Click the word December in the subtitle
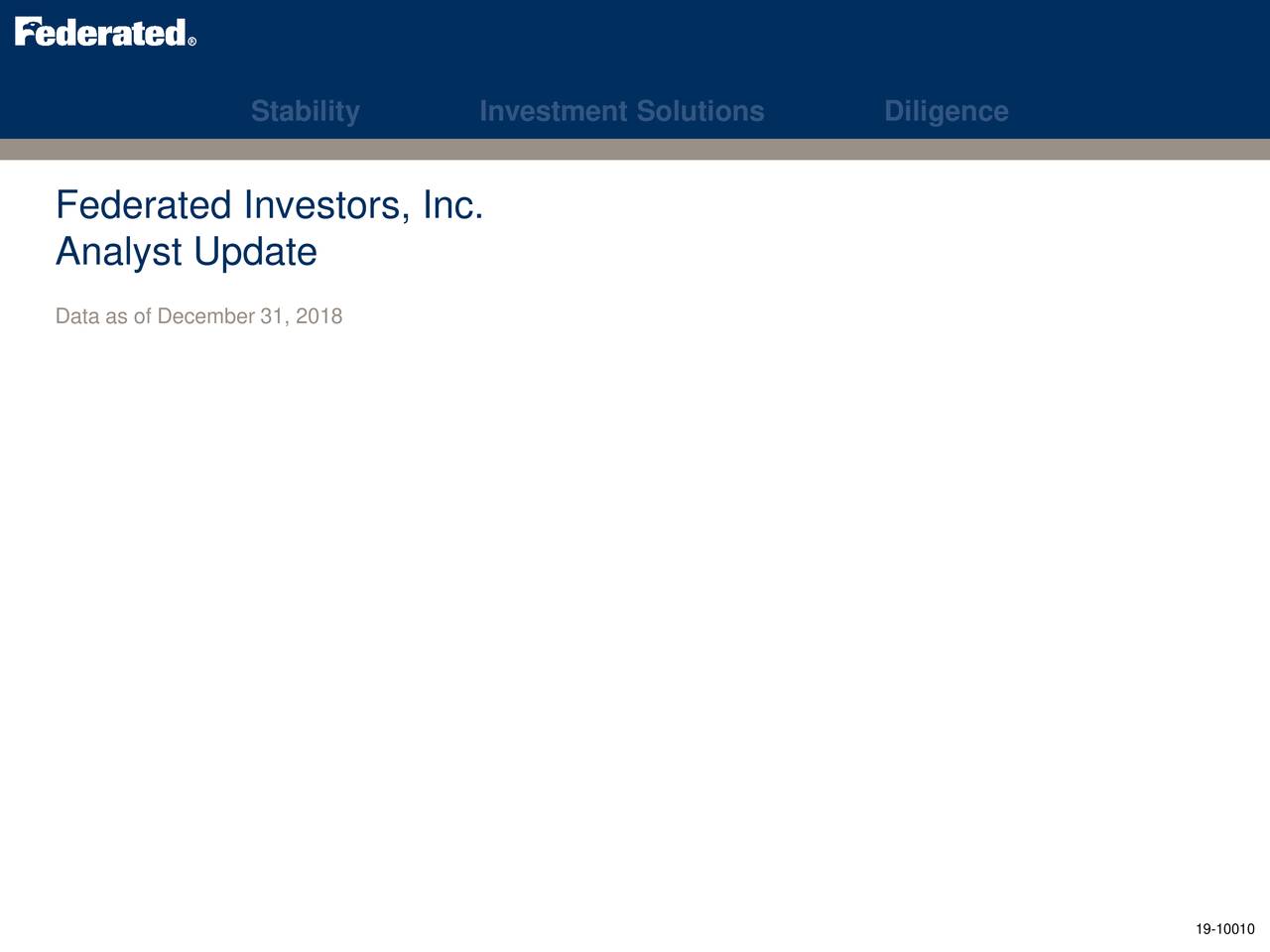1270x952 pixels. tap(206, 316)
